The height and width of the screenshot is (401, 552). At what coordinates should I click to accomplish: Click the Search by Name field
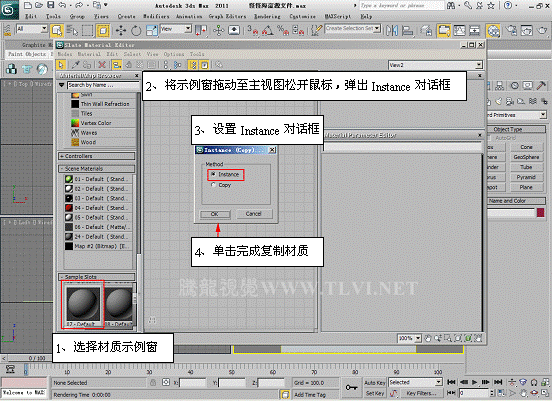(103, 85)
